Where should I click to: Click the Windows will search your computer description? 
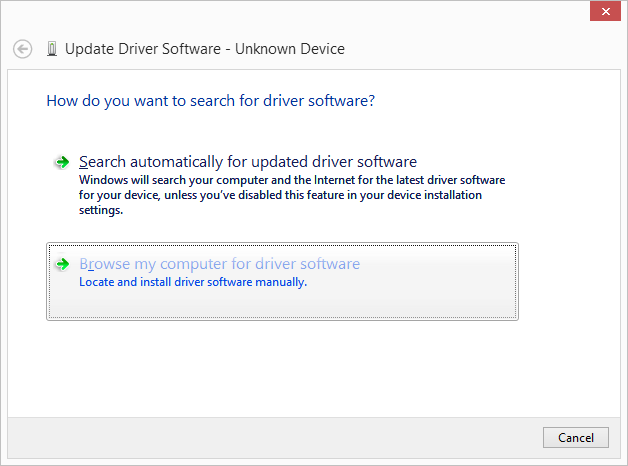click(x=292, y=195)
